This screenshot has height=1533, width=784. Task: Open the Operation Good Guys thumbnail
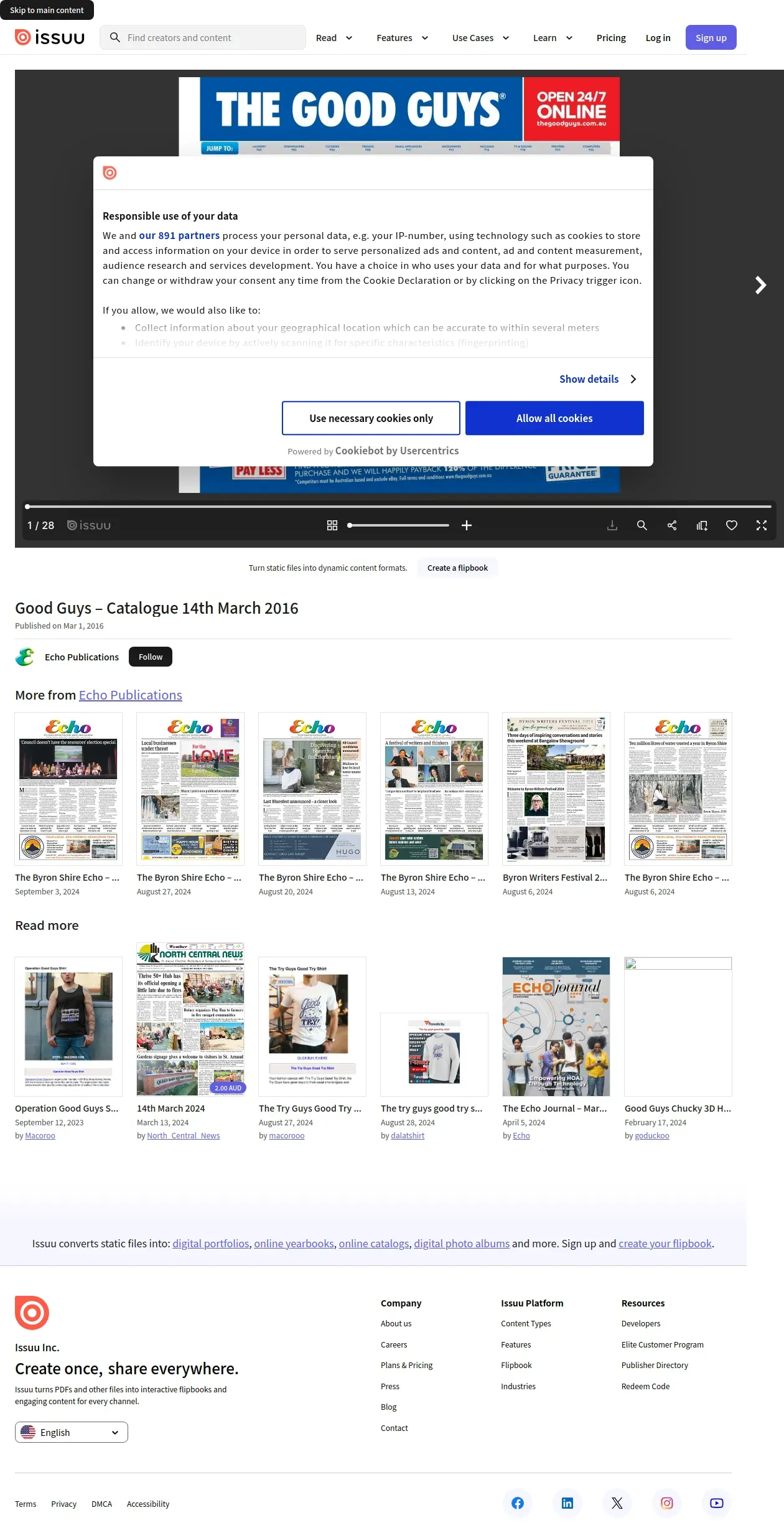click(x=68, y=1026)
